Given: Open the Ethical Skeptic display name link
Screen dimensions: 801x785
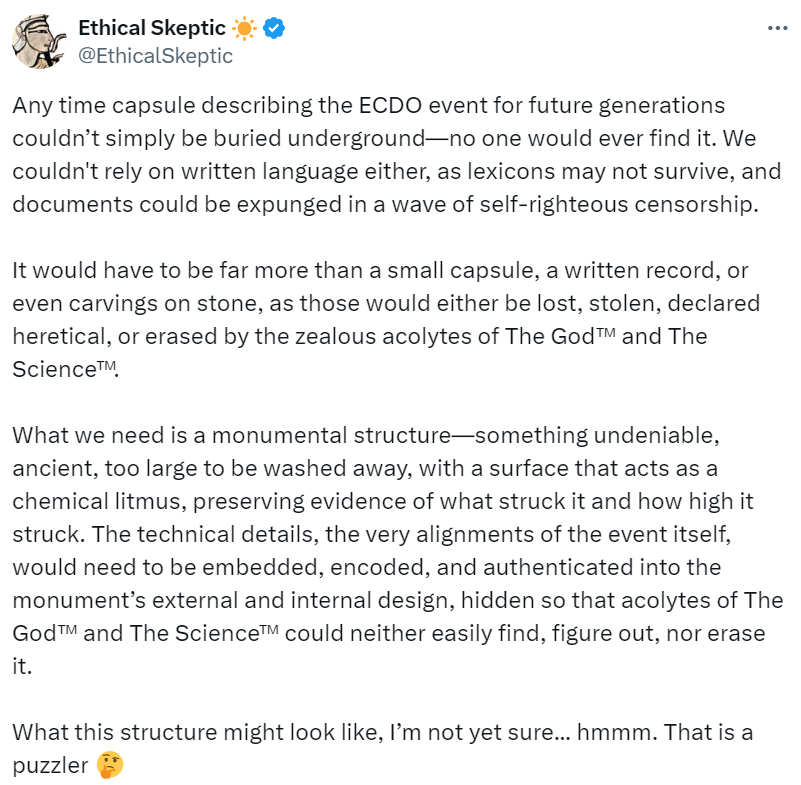Looking at the screenshot, I should click(151, 28).
